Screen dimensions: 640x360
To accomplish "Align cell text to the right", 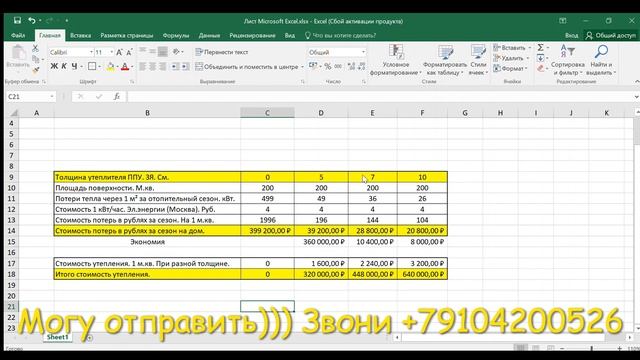I will click(x=162, y=66).
